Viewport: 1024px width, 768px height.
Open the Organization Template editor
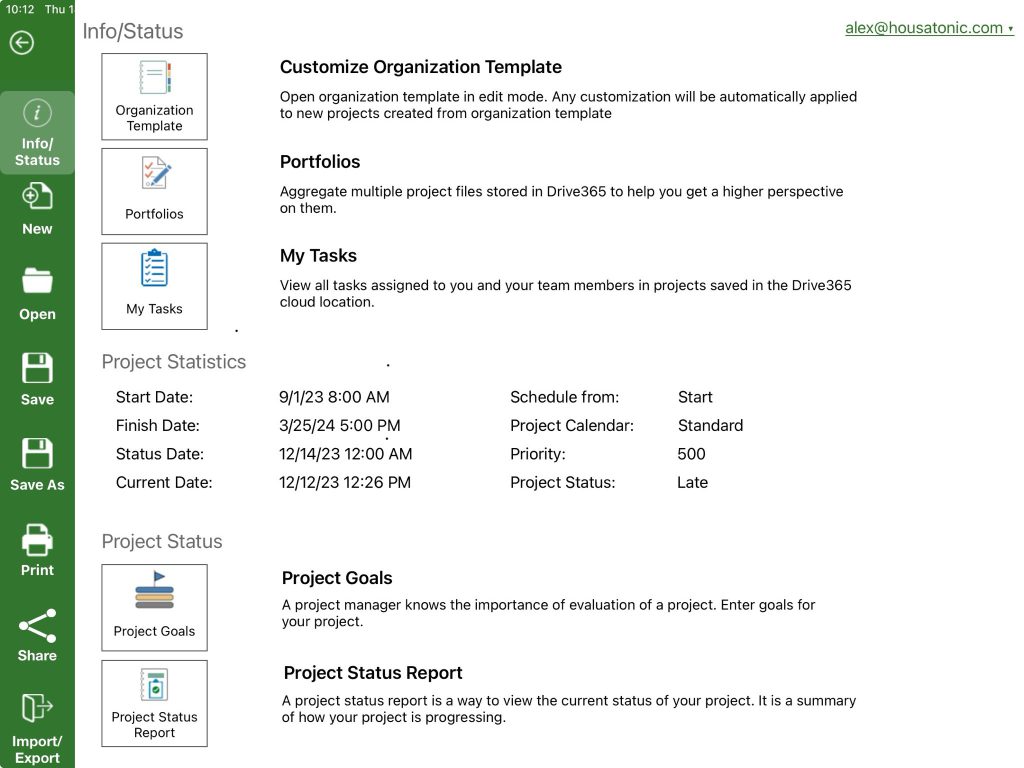pos(153,95)
